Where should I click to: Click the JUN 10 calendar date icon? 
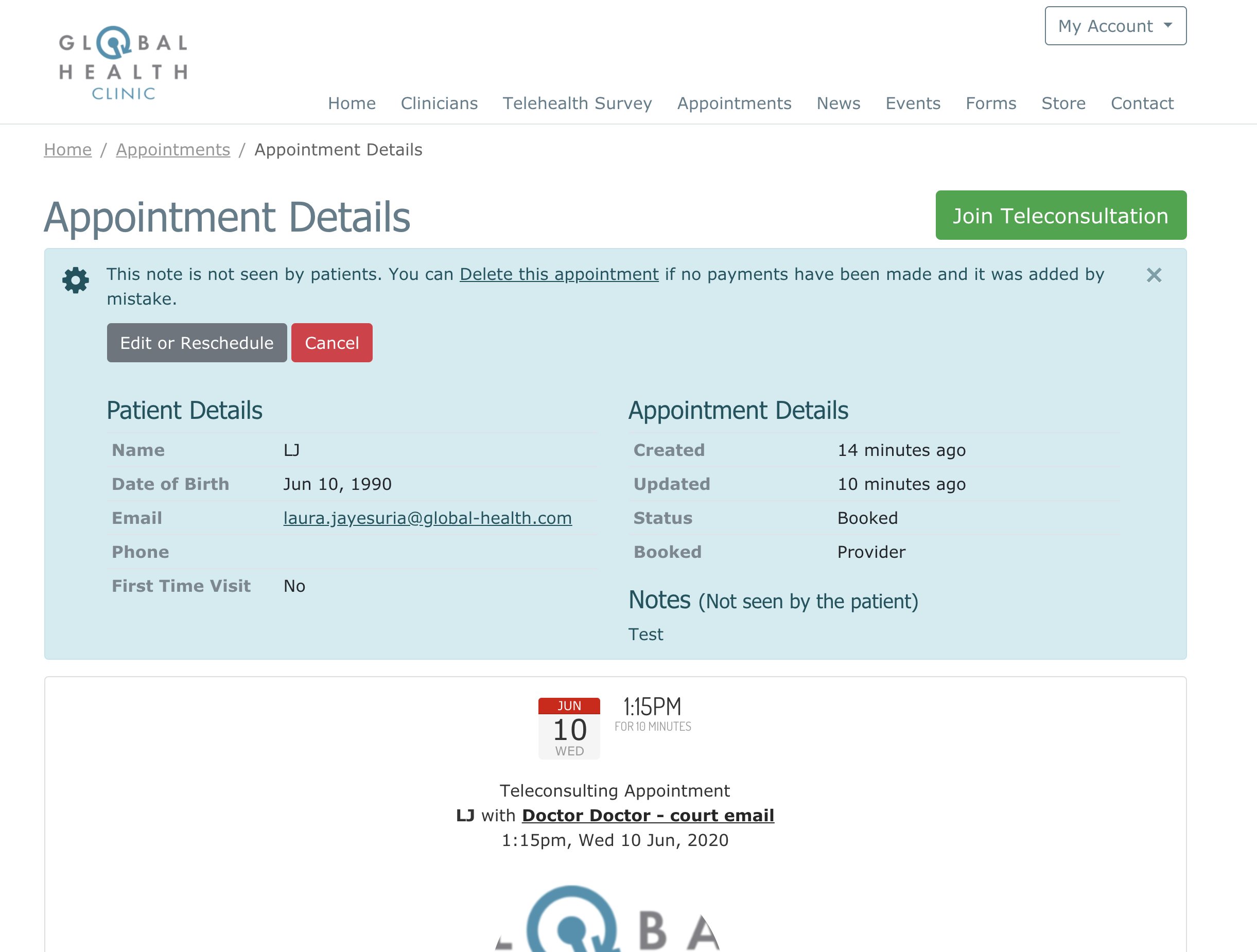pyautogui.click(x=569, y=728)
